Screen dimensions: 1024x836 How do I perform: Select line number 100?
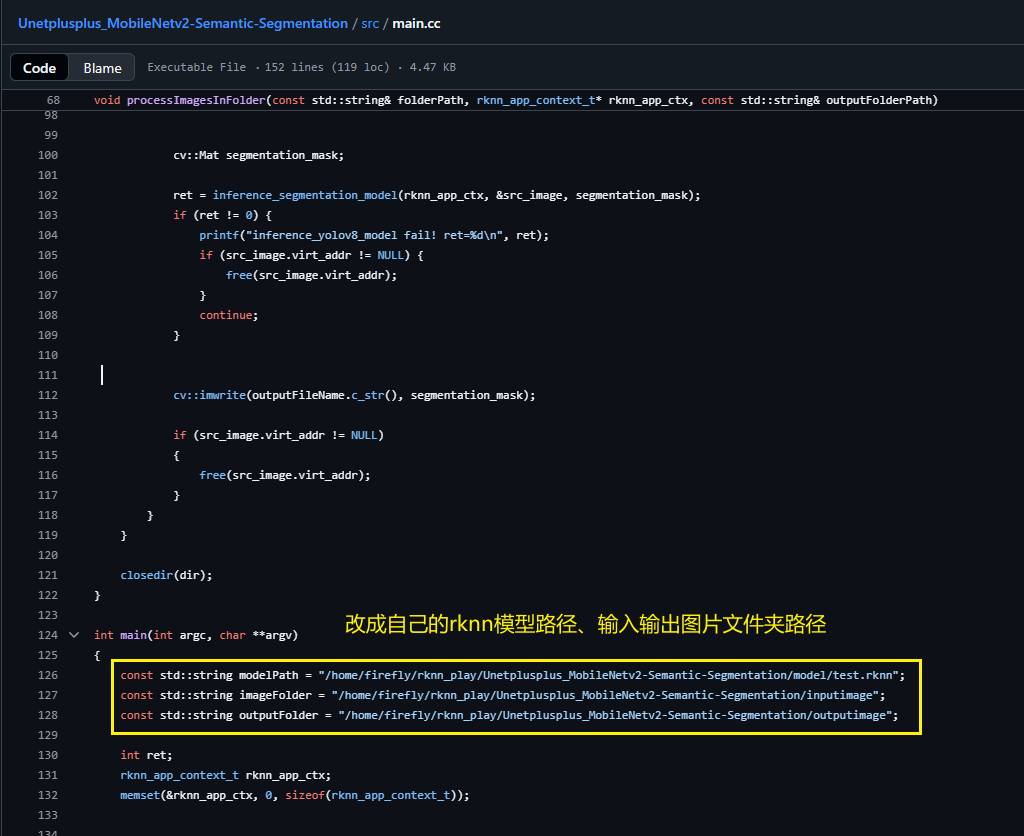(48, 155)
